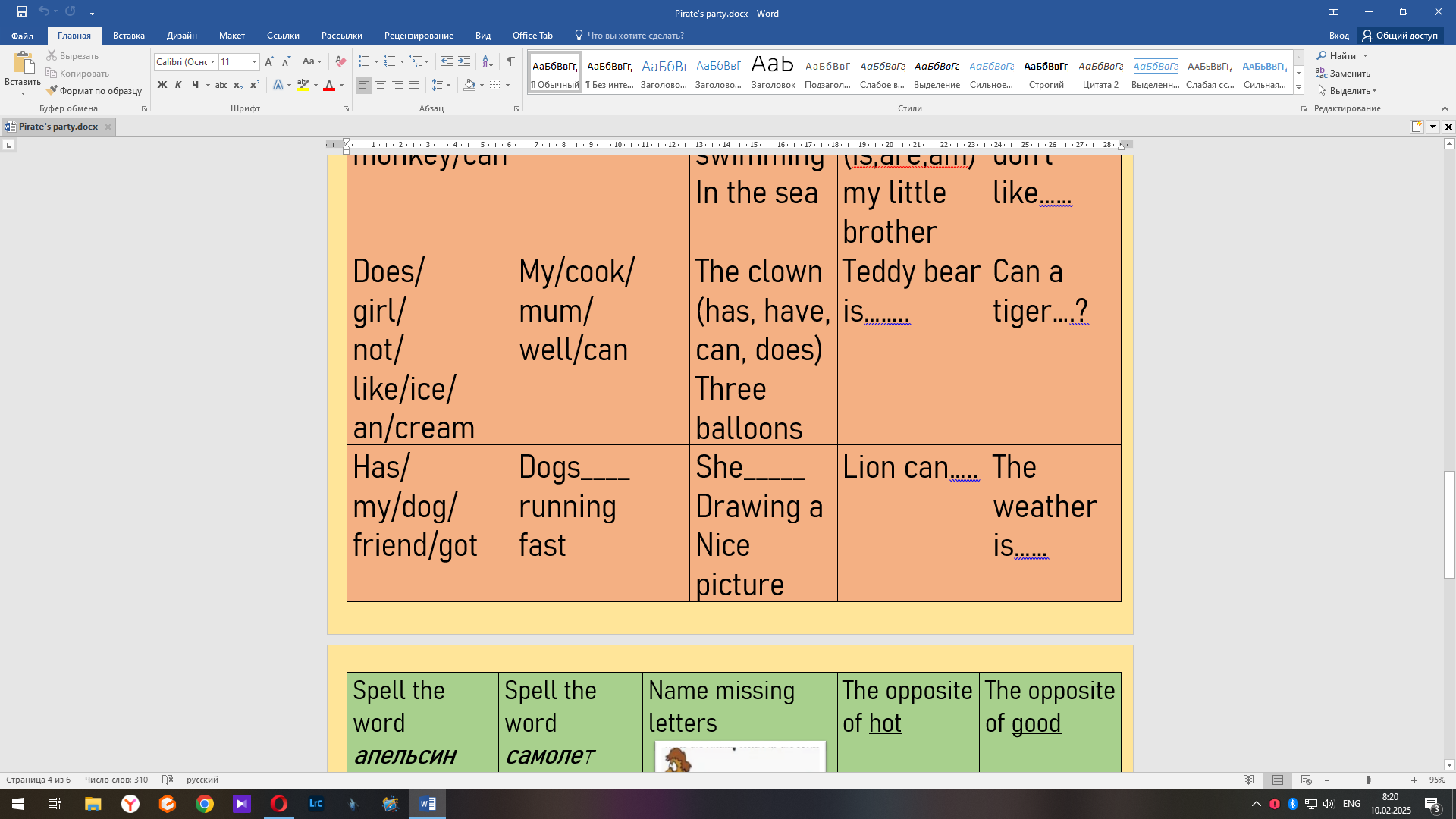Apply the Строгий style
Screen dimensions: 1456x819
(1046, 72)
